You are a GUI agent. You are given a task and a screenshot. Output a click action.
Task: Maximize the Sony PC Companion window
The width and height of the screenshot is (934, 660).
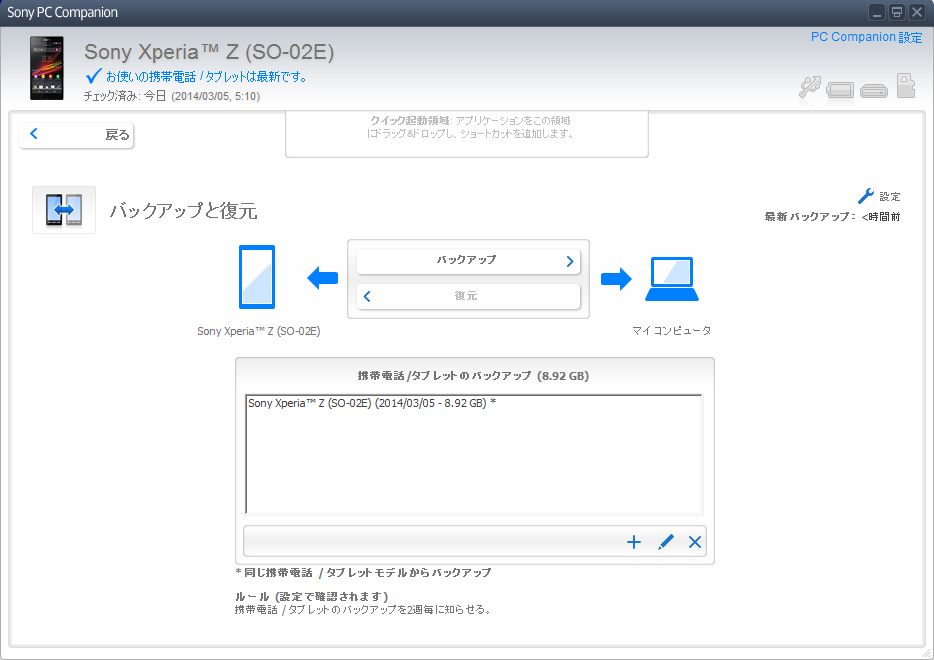point(896,13)
